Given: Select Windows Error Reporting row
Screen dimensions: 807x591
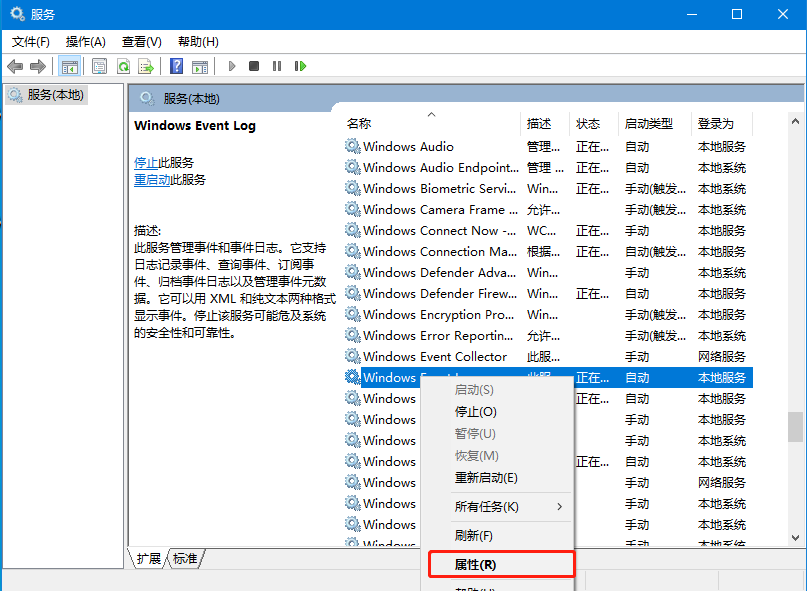Looking at the screenshot, I should (548, 336).
